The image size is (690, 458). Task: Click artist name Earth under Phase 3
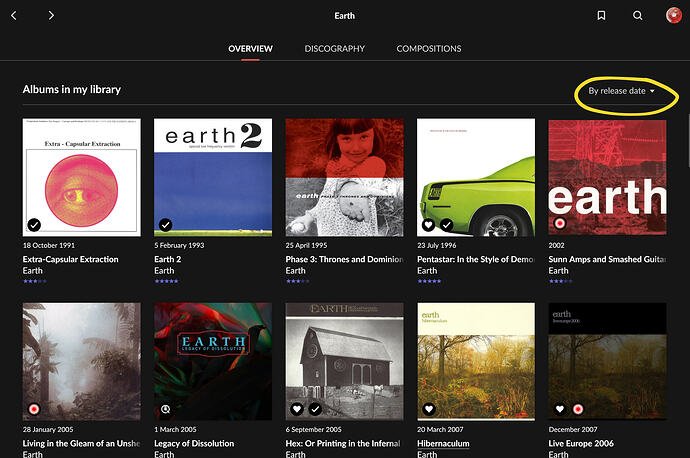(x=295, y=271)
